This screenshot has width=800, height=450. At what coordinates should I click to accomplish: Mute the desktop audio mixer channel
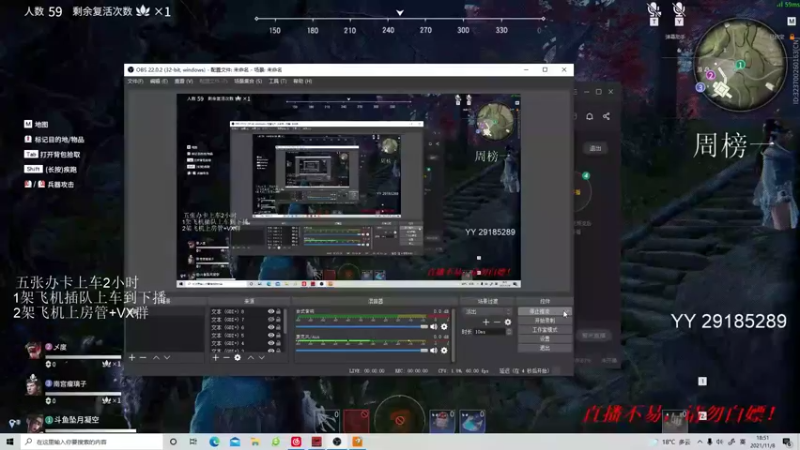(434, 327)
